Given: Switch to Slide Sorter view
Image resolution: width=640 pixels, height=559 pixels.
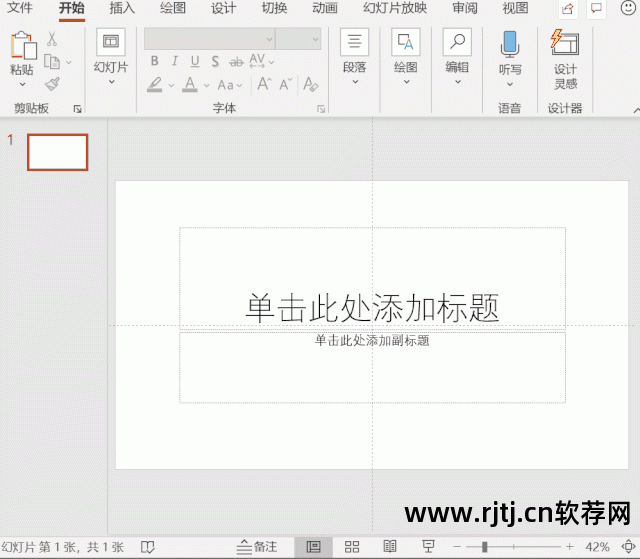Looking at the screenshot, I should 352,547.
